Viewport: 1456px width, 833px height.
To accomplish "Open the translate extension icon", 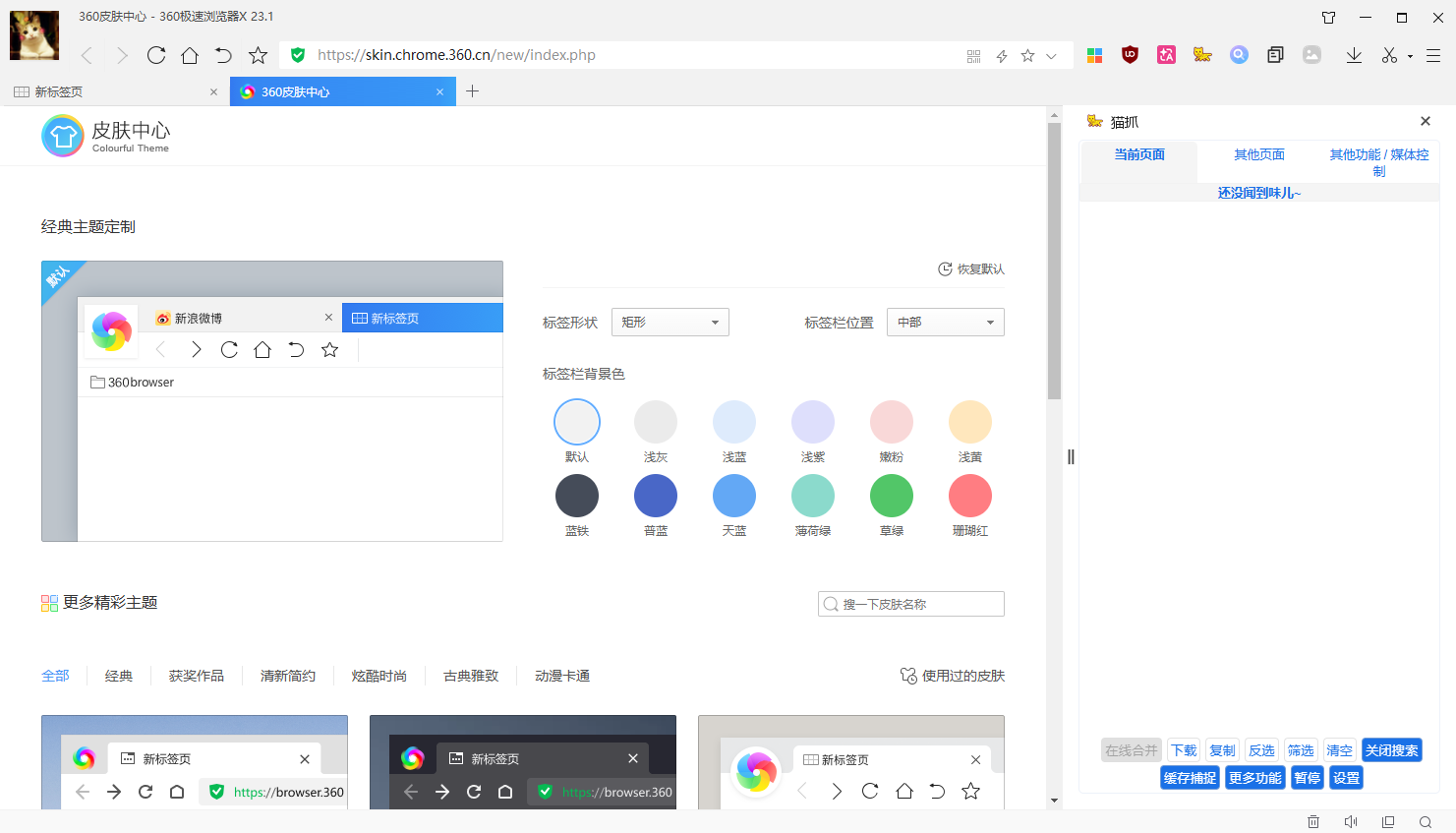I will click(x=1166, y=55).
